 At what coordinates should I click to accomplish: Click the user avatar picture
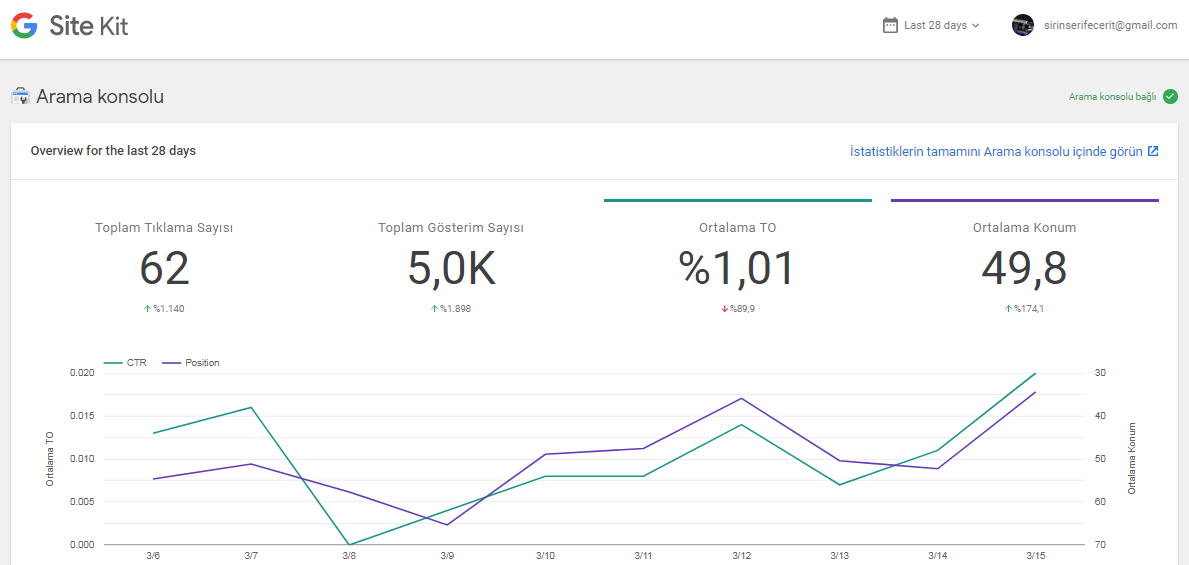click(1023, 25)
